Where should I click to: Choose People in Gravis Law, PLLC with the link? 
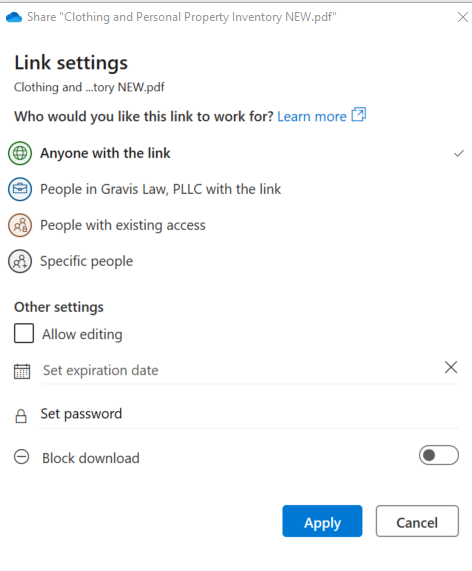point(236,189)
